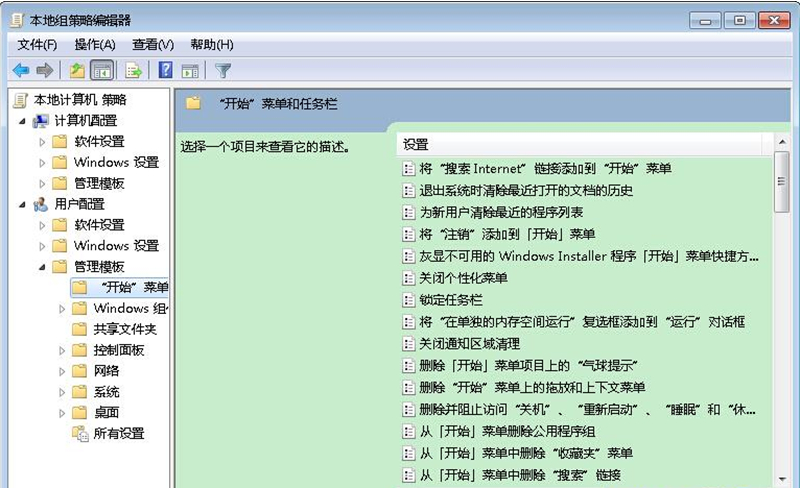
Task: Expand the 桌面 tree node
Action: 62,413
